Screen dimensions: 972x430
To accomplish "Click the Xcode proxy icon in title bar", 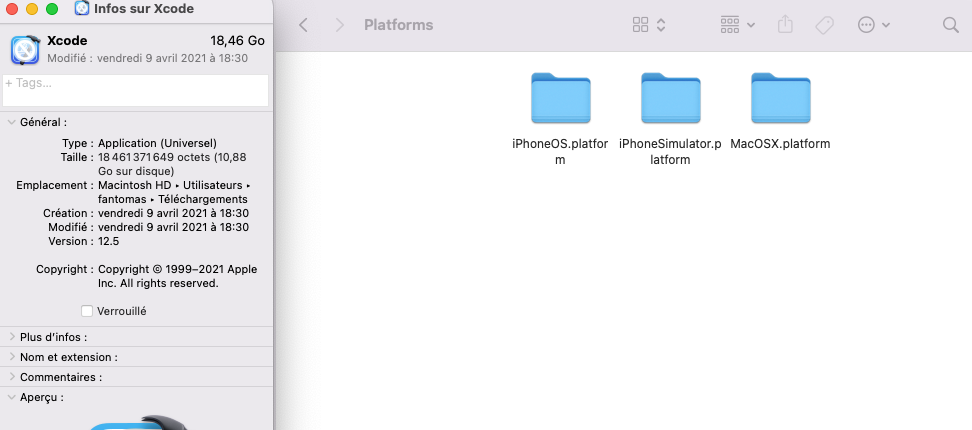I will pyautogui.click(x=82, y=9).
